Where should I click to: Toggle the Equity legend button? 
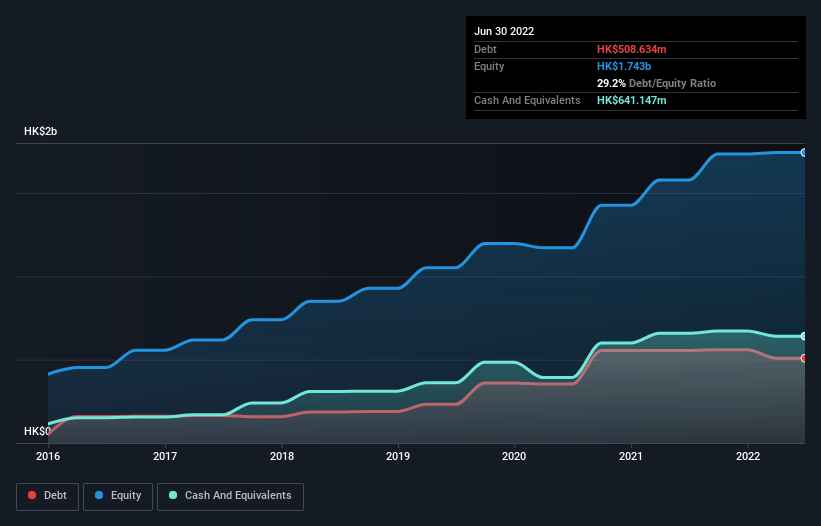pyautogui.click(x=118, y=496)
